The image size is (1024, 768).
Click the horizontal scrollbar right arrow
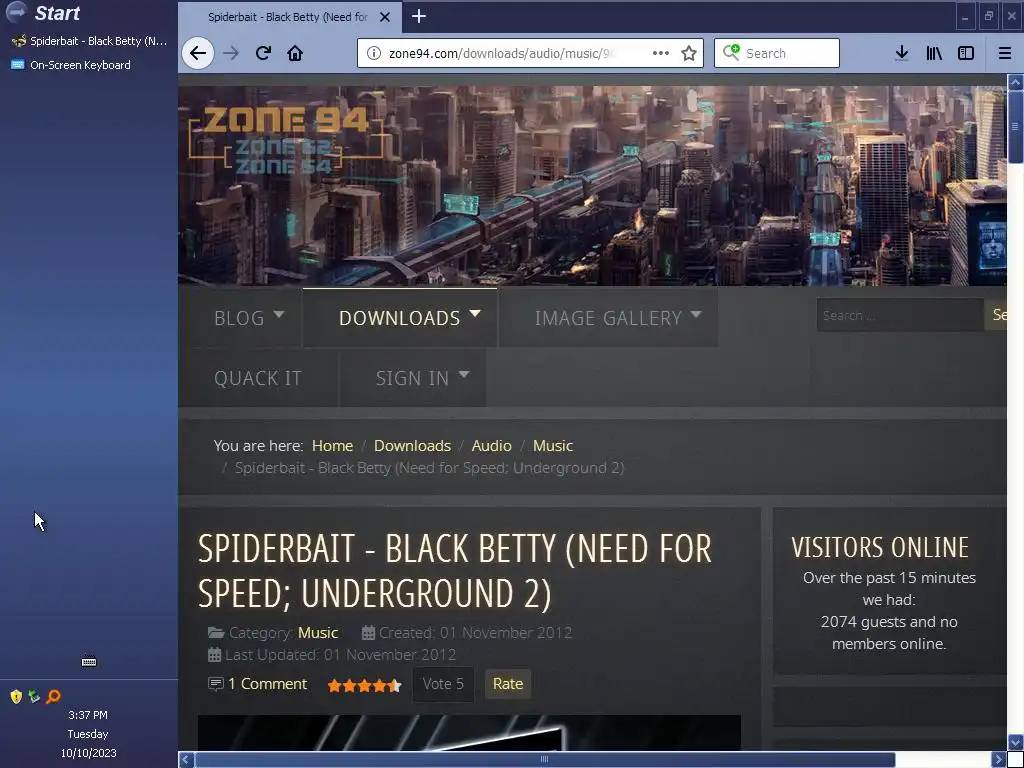click(999, 760)
